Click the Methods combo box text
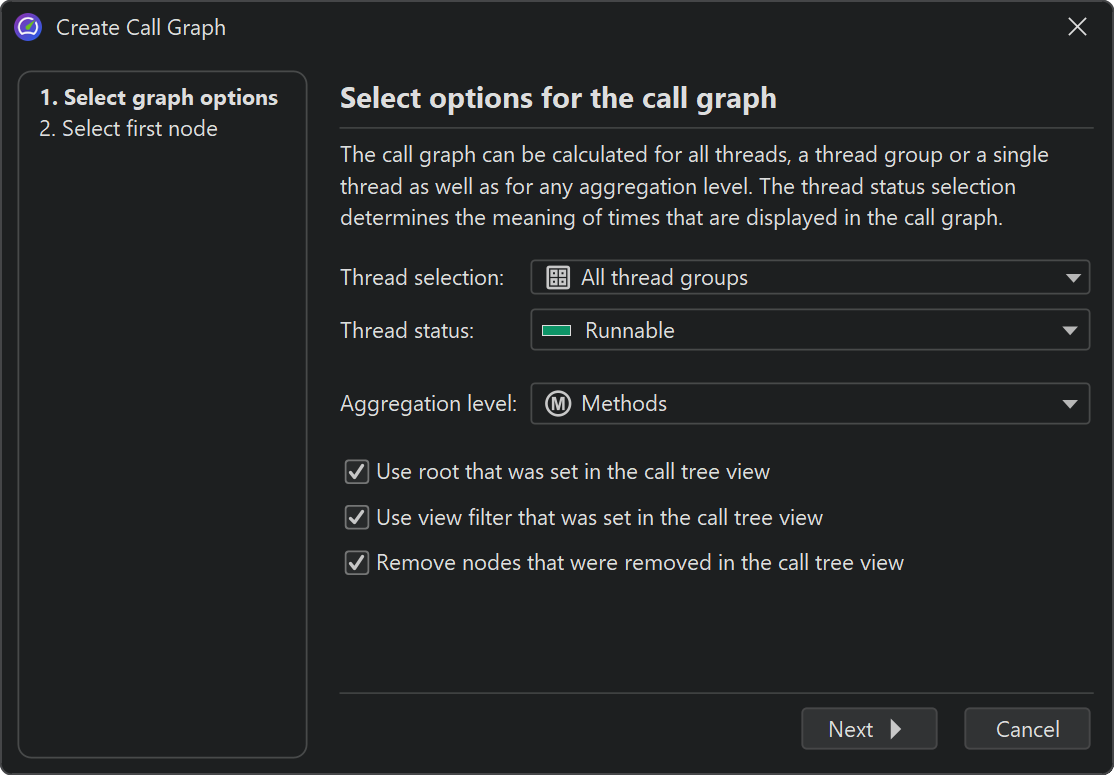The image size is (1114, 775). (624, 404)
